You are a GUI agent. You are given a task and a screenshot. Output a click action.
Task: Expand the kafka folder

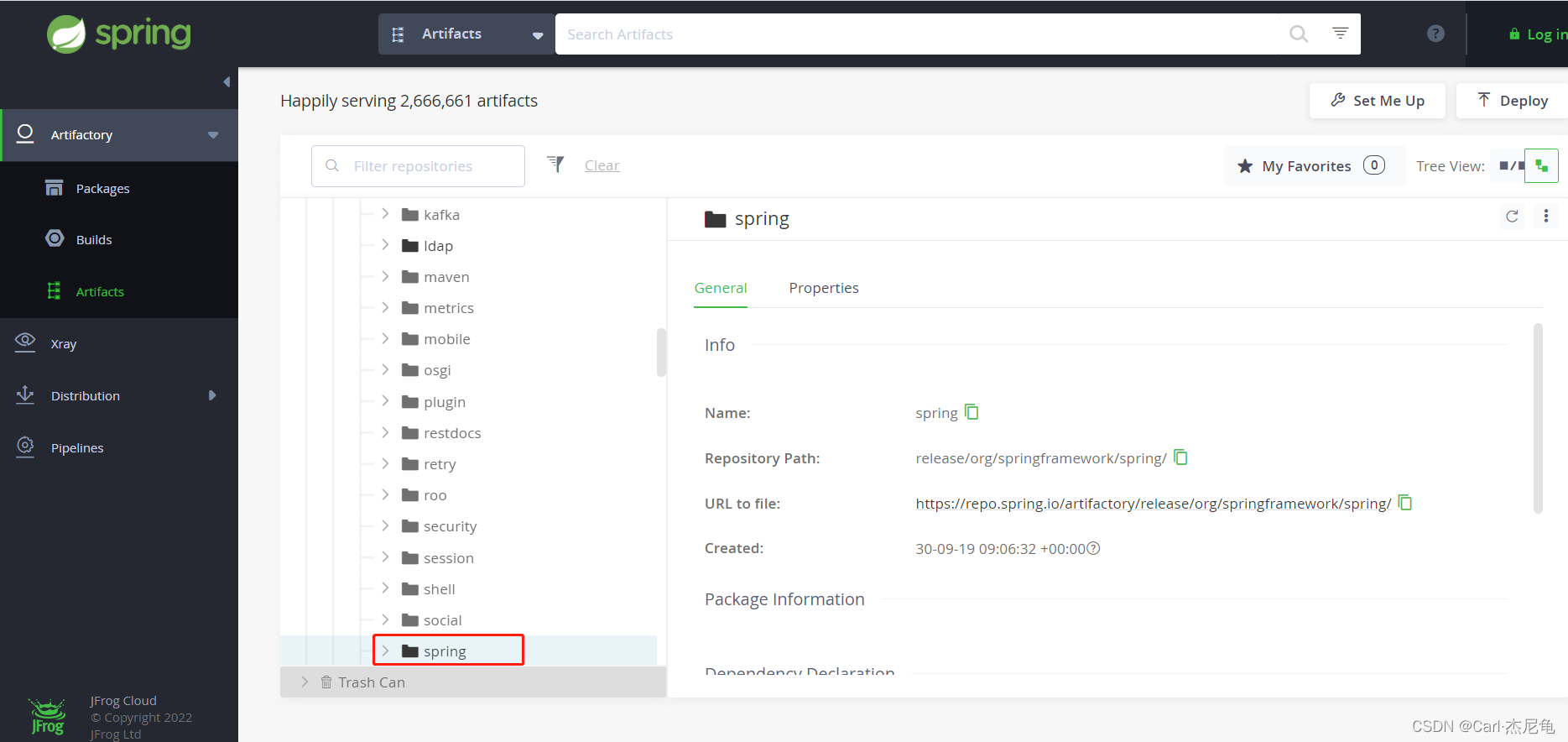click(x=385, y=214)
